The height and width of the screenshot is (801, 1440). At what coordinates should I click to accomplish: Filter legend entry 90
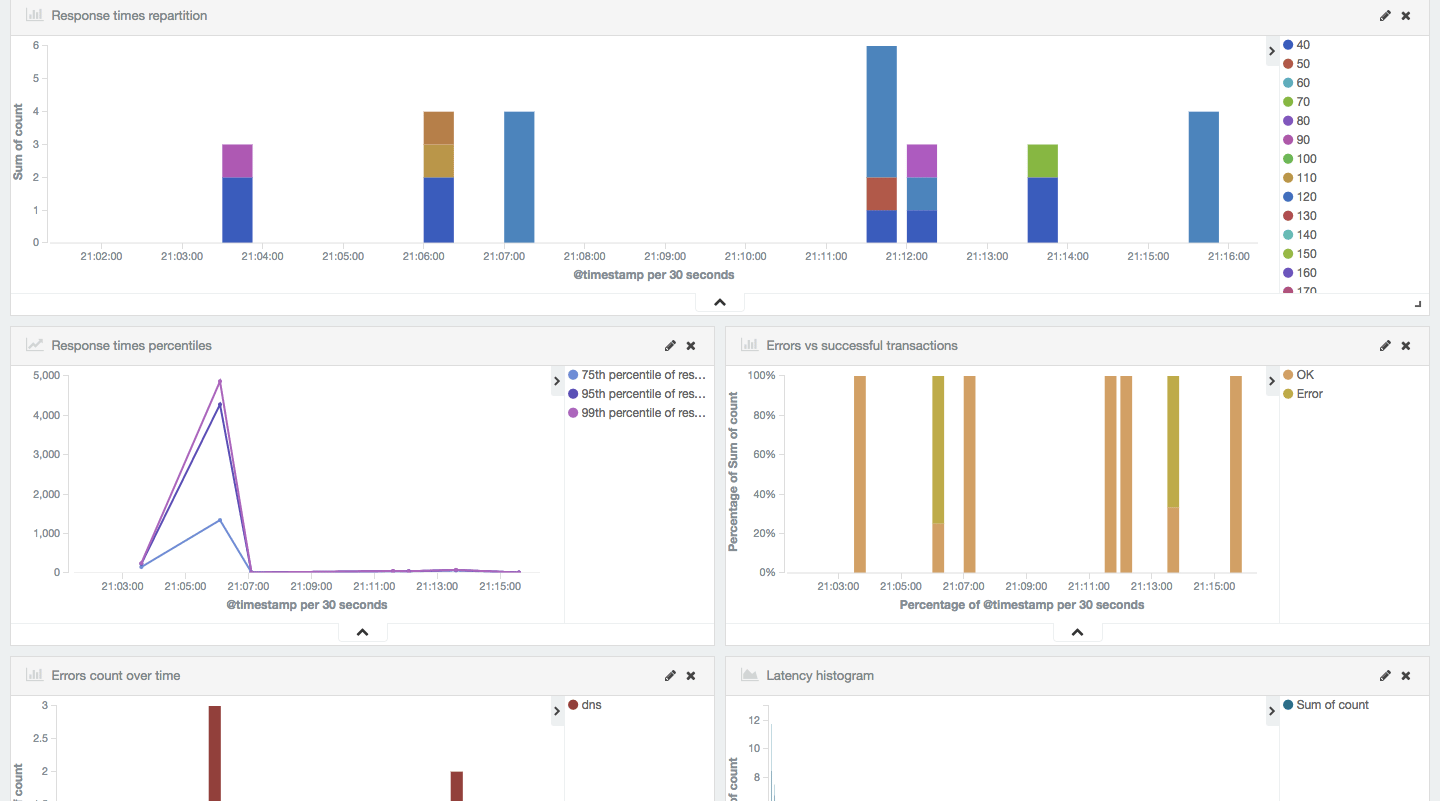(1297, 140)
